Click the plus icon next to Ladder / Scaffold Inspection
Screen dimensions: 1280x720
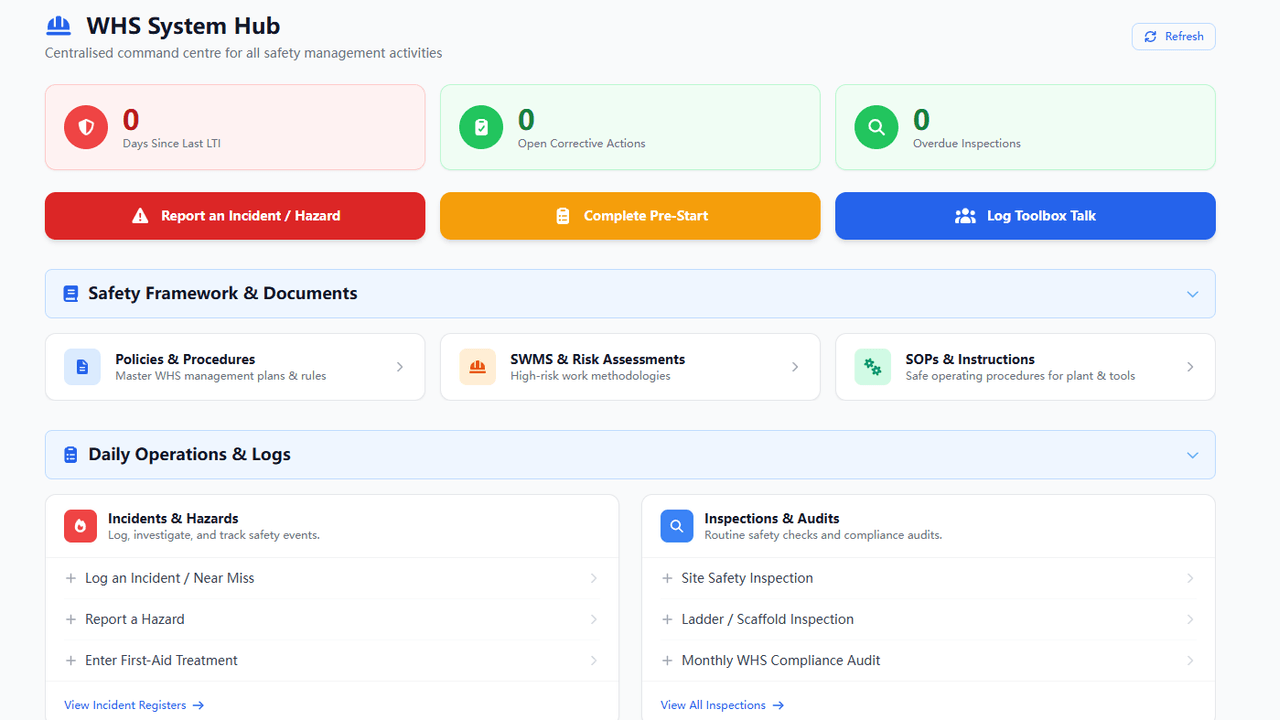click(667, 619)
